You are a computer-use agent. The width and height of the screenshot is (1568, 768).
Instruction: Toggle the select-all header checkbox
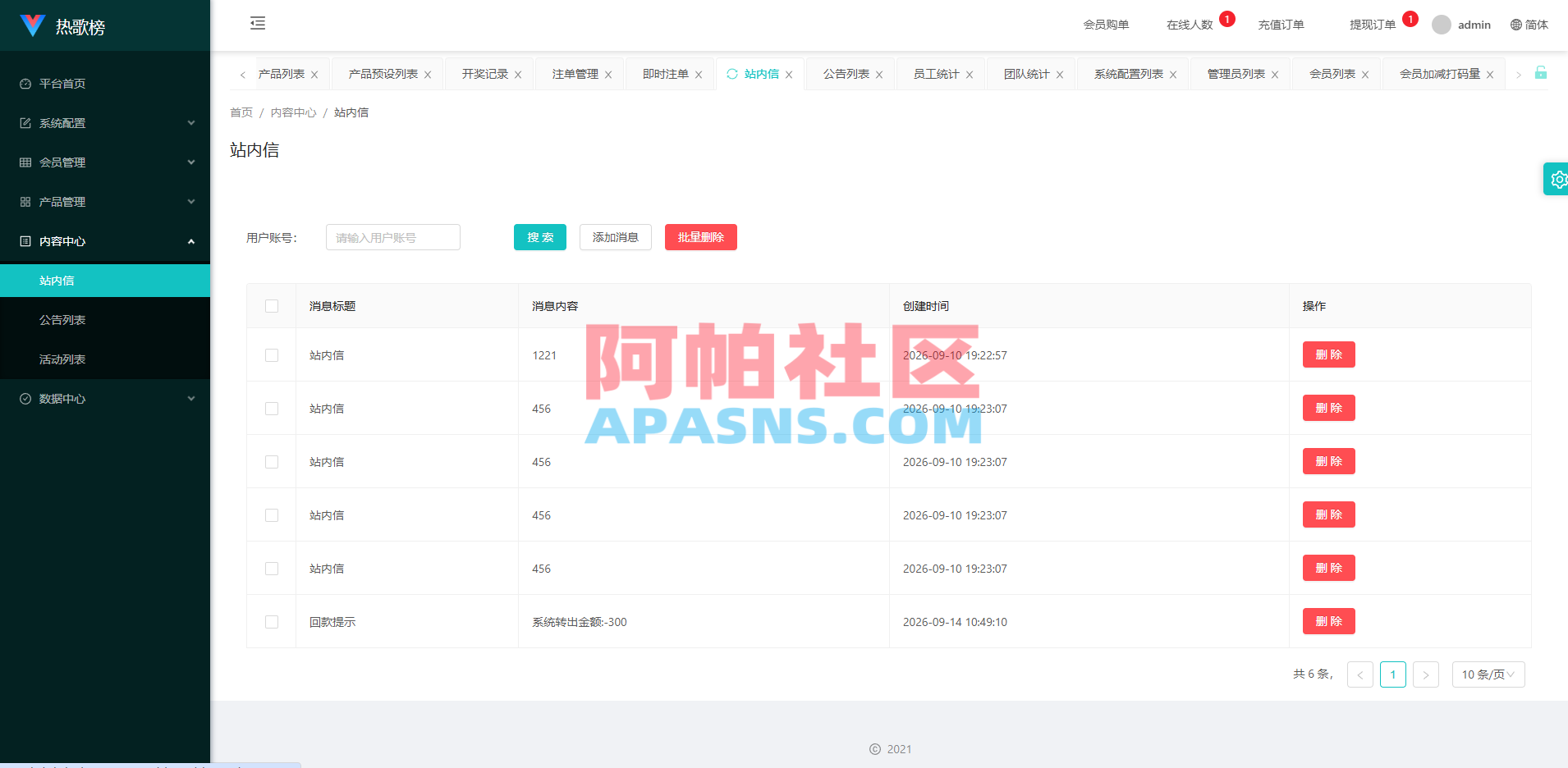[x=272, y=306]
